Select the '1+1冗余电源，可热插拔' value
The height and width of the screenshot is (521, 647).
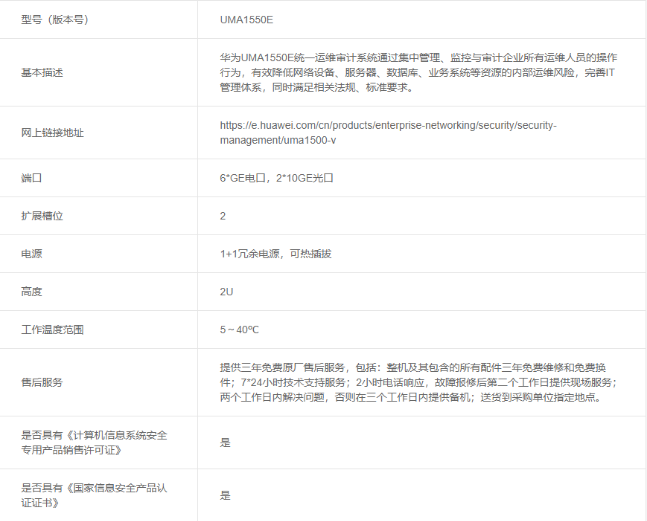pos(276,254)
